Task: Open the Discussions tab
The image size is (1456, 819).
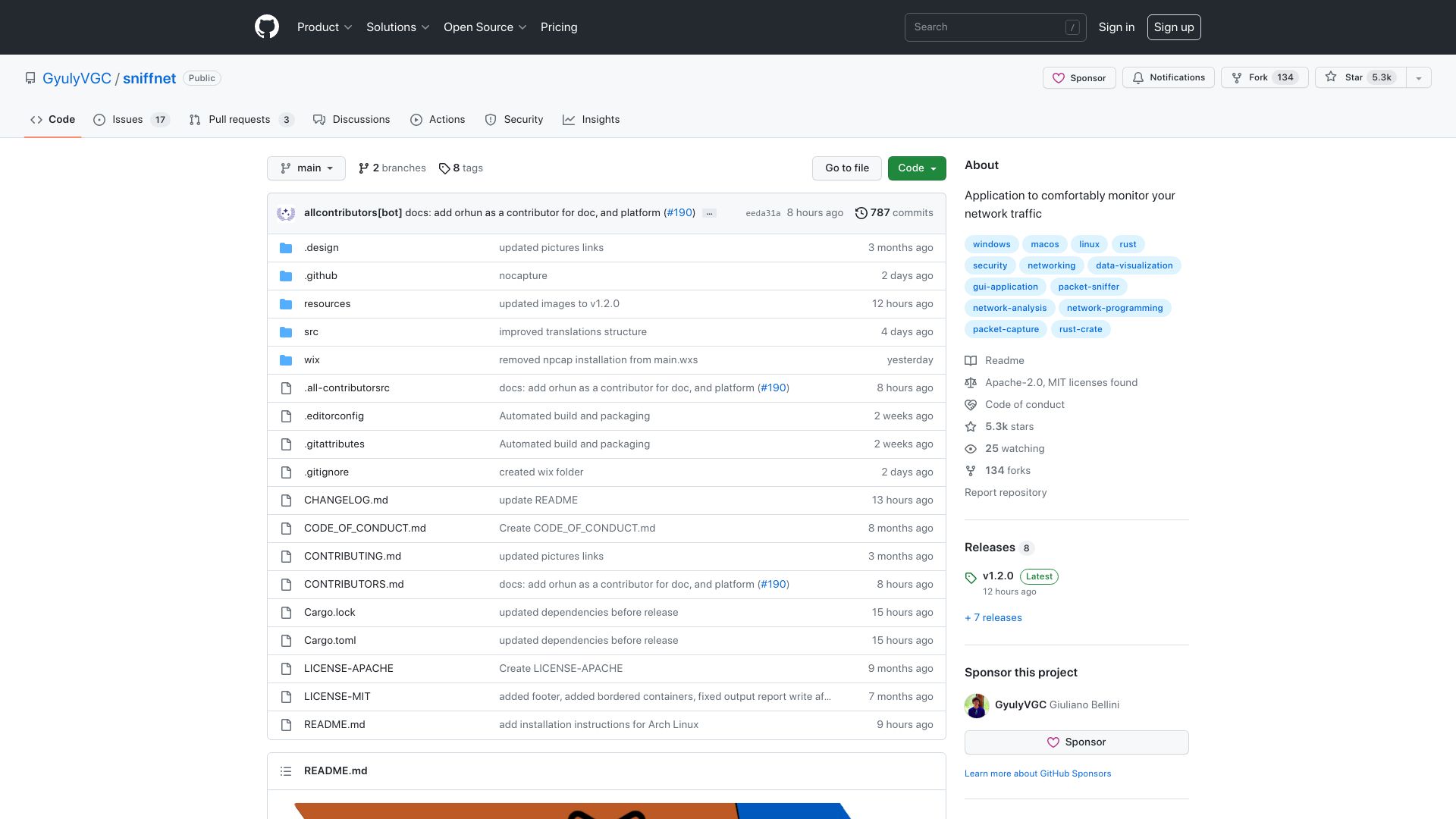Action: [x=351, y=120]
